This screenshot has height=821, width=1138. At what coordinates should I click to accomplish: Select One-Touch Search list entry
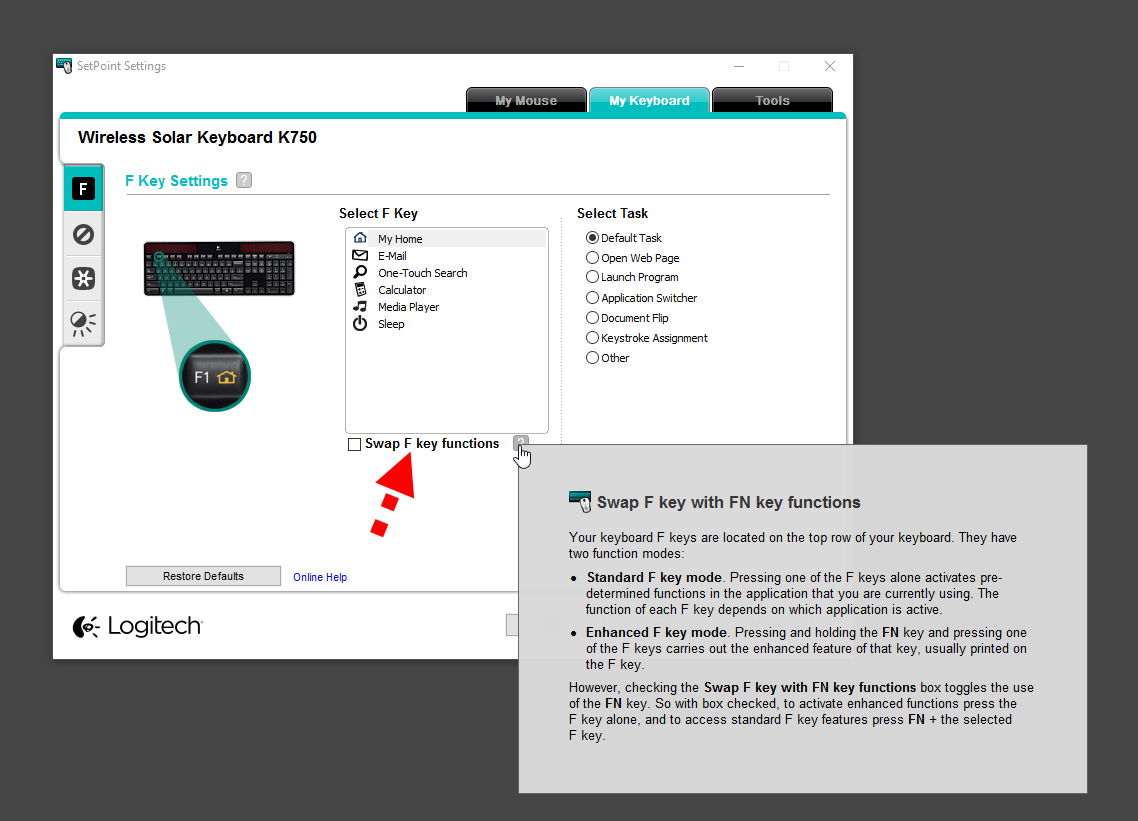[x=447, y=273]
